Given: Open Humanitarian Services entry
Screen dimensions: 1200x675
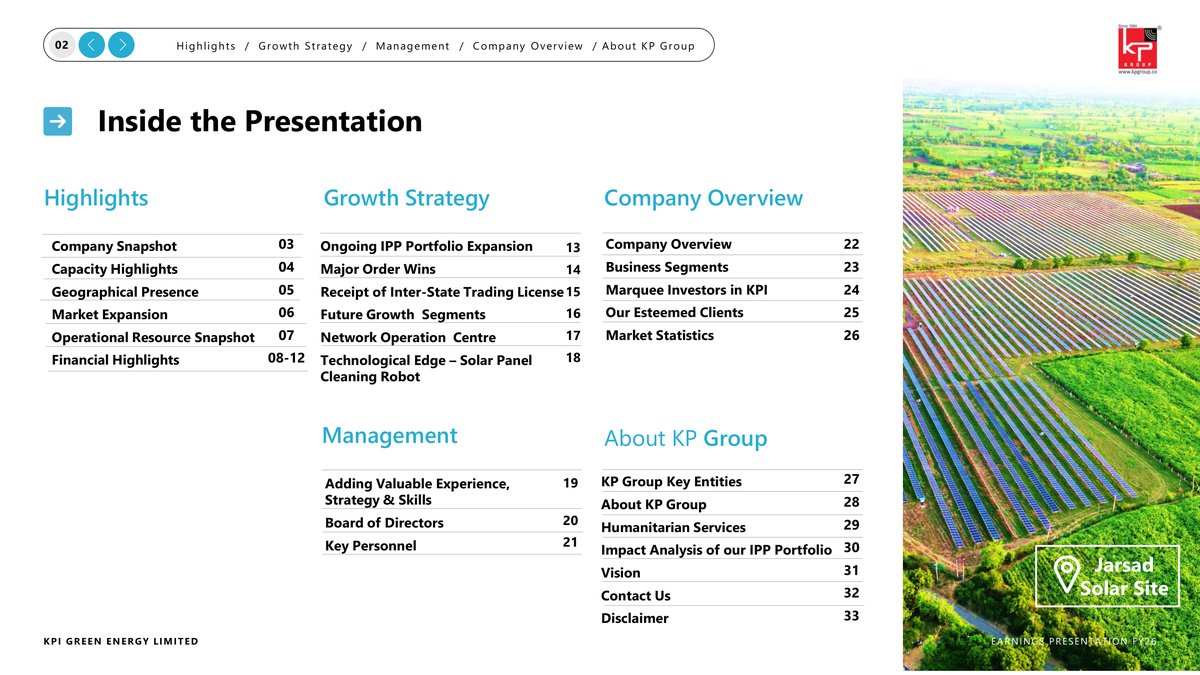Looking at the screenshot, I should [673, 528].
